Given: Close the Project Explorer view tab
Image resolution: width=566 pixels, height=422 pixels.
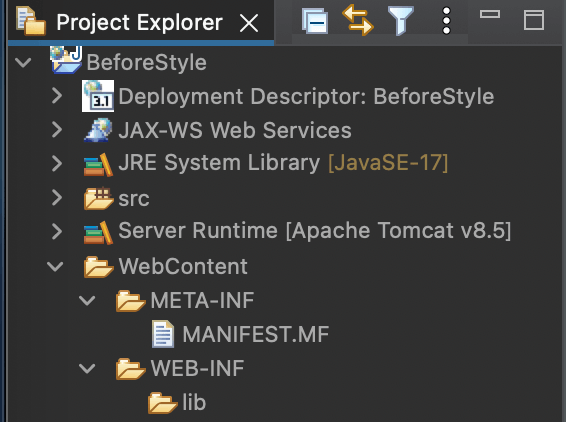Looking at the screenshot, I should (x=249, y=23).
